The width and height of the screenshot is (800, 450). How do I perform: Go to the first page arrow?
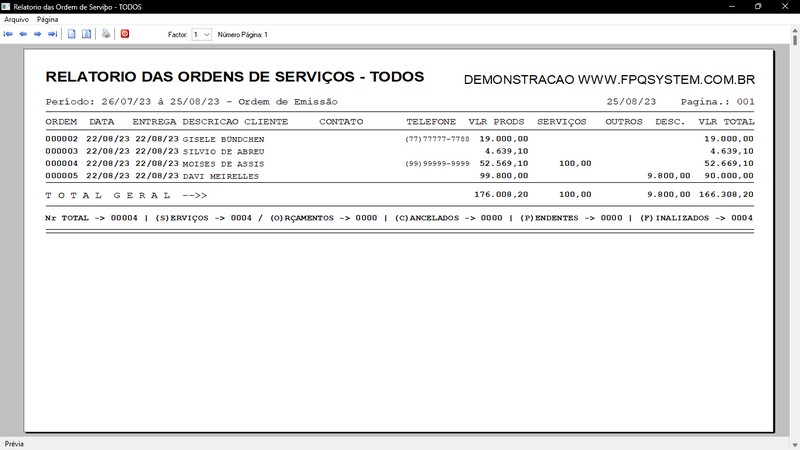(x=8, y=34)
